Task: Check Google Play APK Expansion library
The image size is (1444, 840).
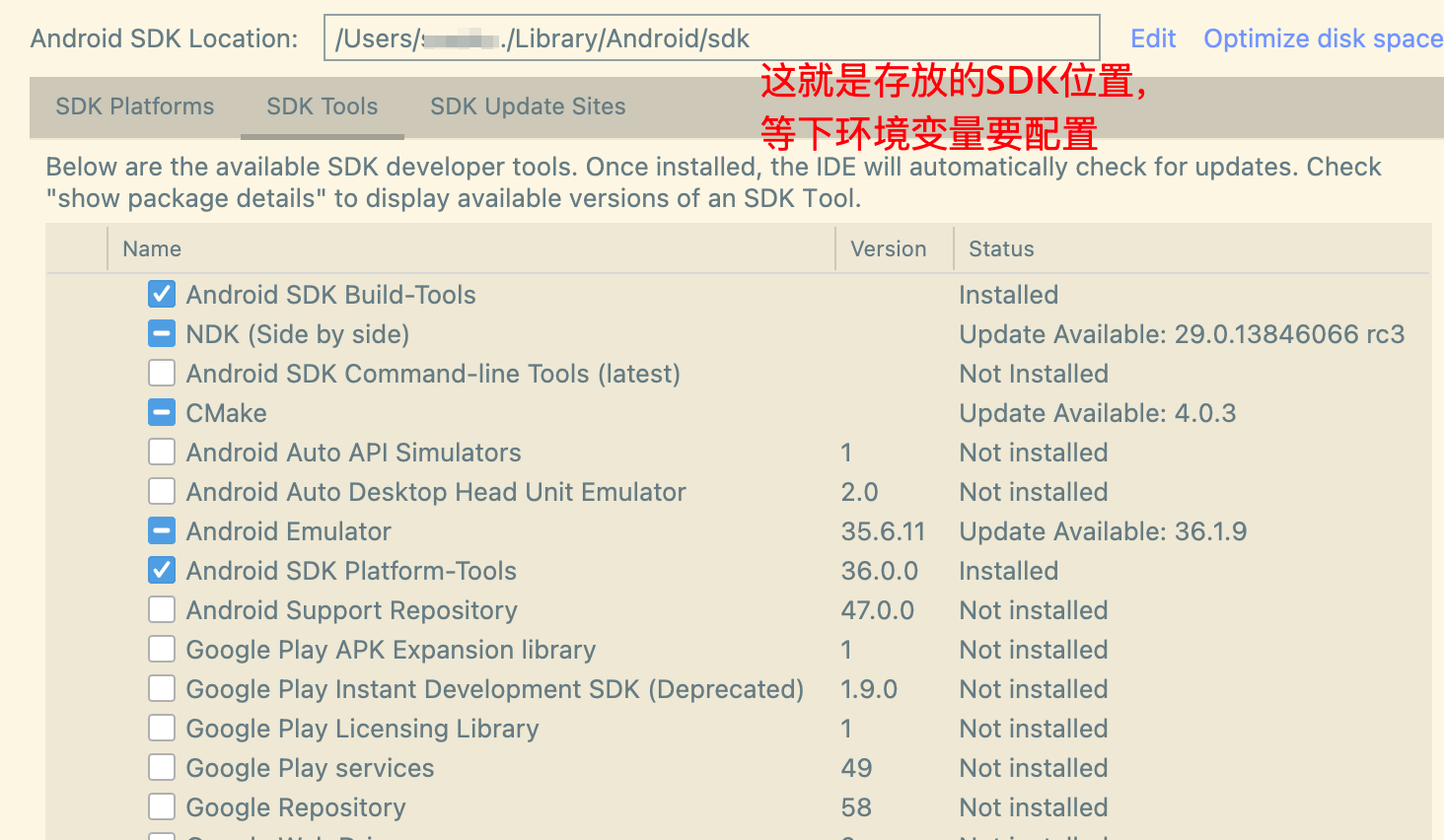Action: 162,649
